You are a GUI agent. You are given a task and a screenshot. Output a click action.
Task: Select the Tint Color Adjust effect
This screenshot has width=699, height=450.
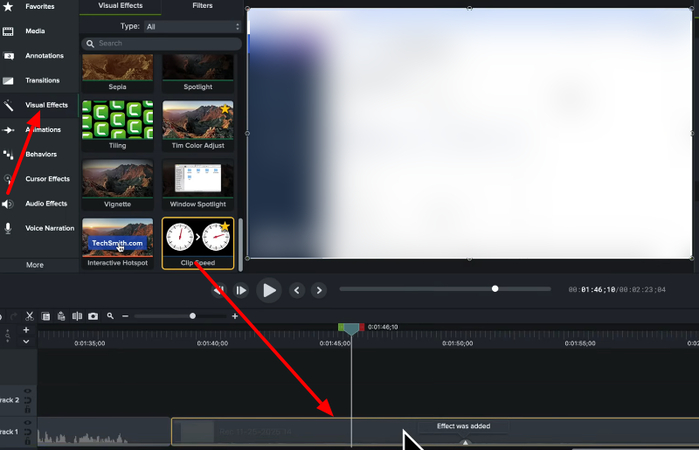[x=198, y=126]
